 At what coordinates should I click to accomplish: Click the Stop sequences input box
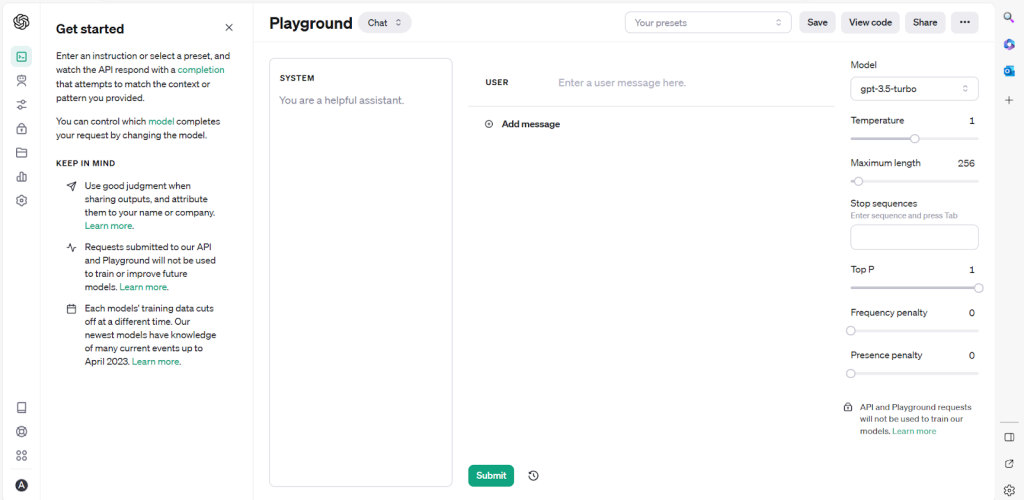click(914, 237)
